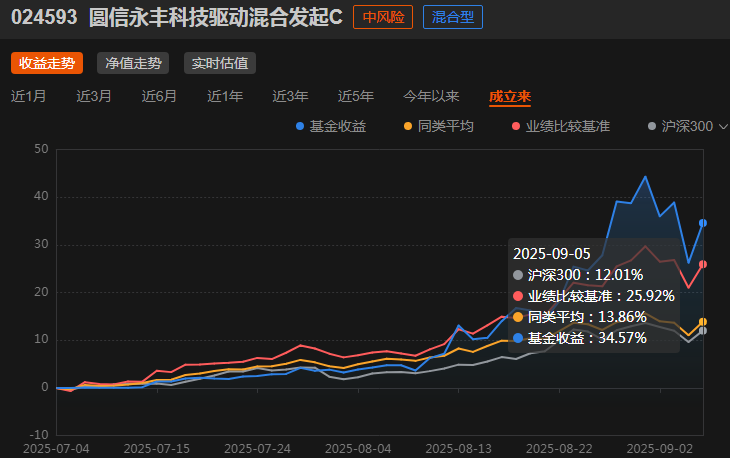Click tooltip value 业绩比较基准：25.92%
This screenshot has width=730, height=458.
(x=594, y=296)
